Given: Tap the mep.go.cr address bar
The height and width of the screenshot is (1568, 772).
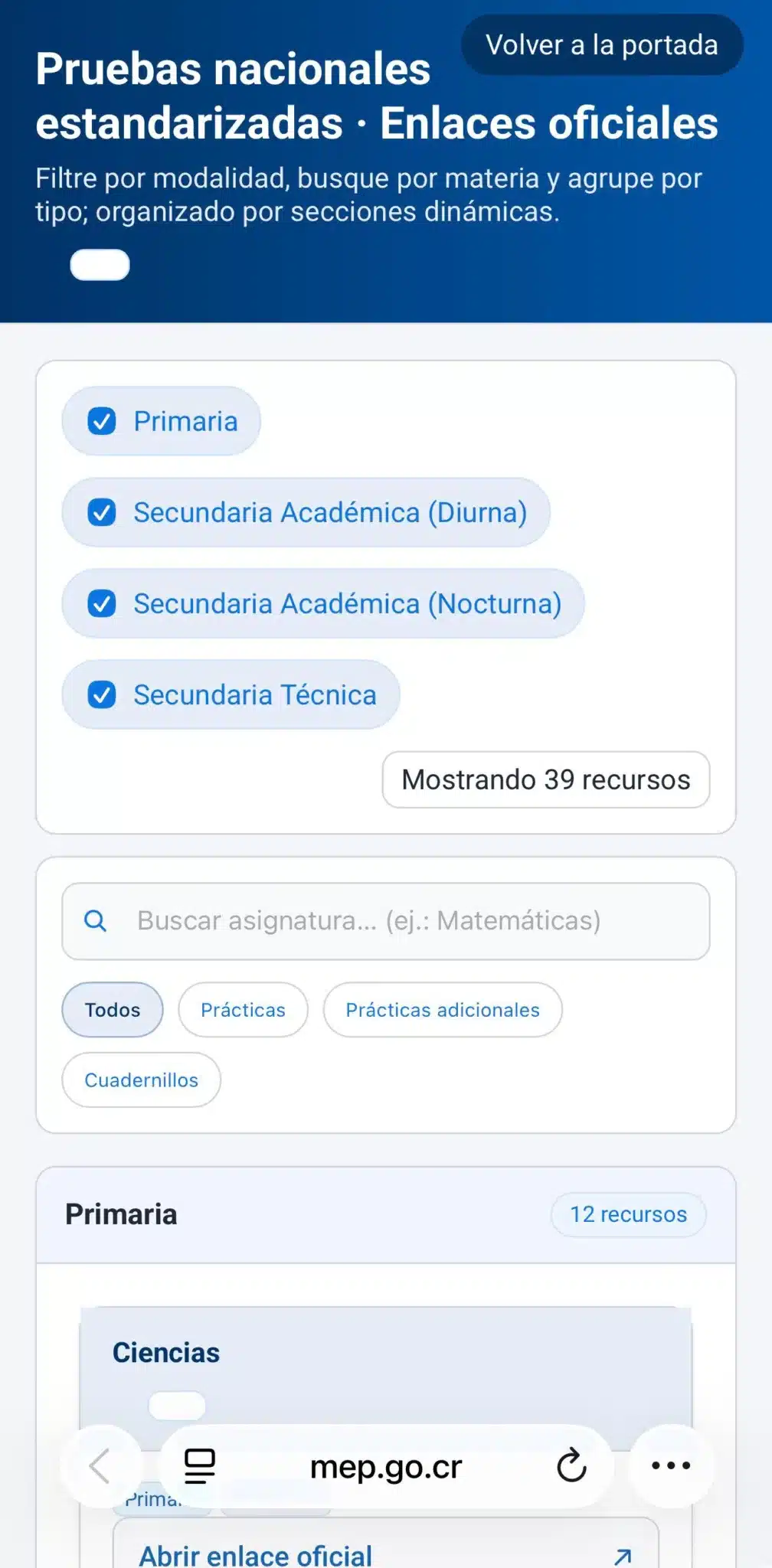Looking at the screenshot, I should point(385,1467).
